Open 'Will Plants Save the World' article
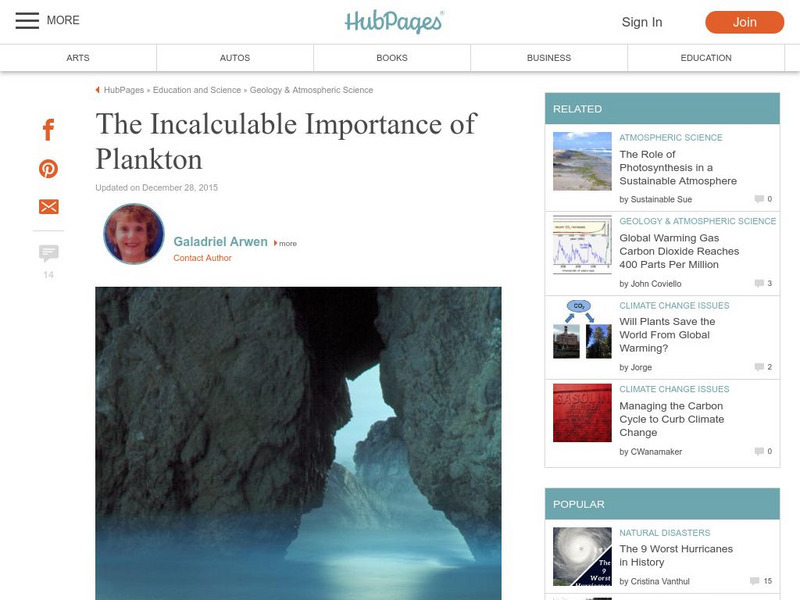 [667, 335]
